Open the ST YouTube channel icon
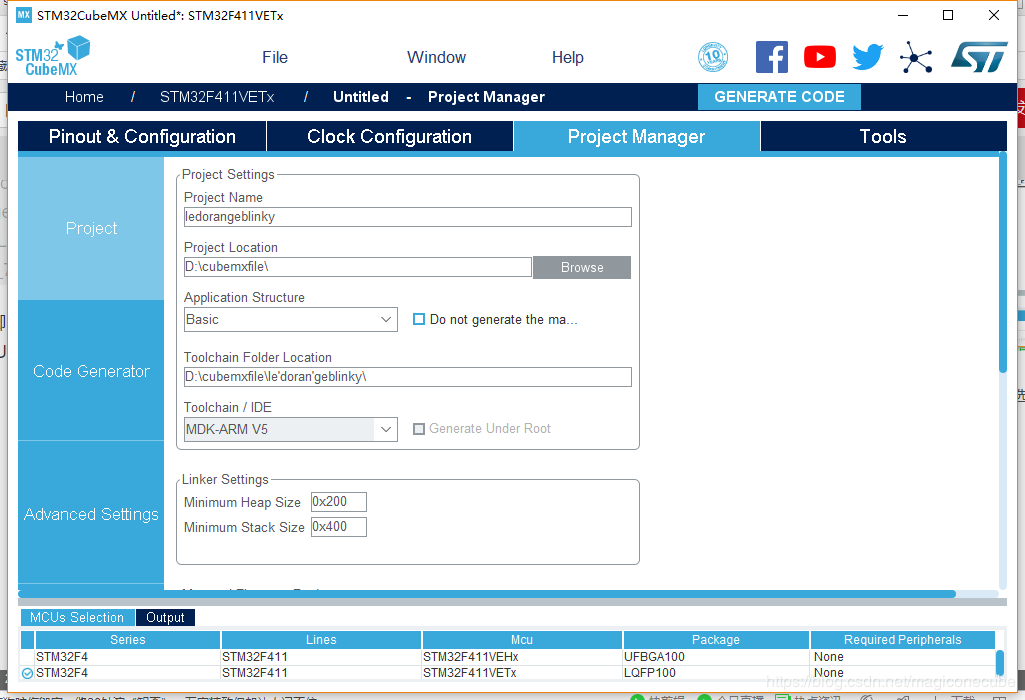1025x700 pixels. pos(820,57)
